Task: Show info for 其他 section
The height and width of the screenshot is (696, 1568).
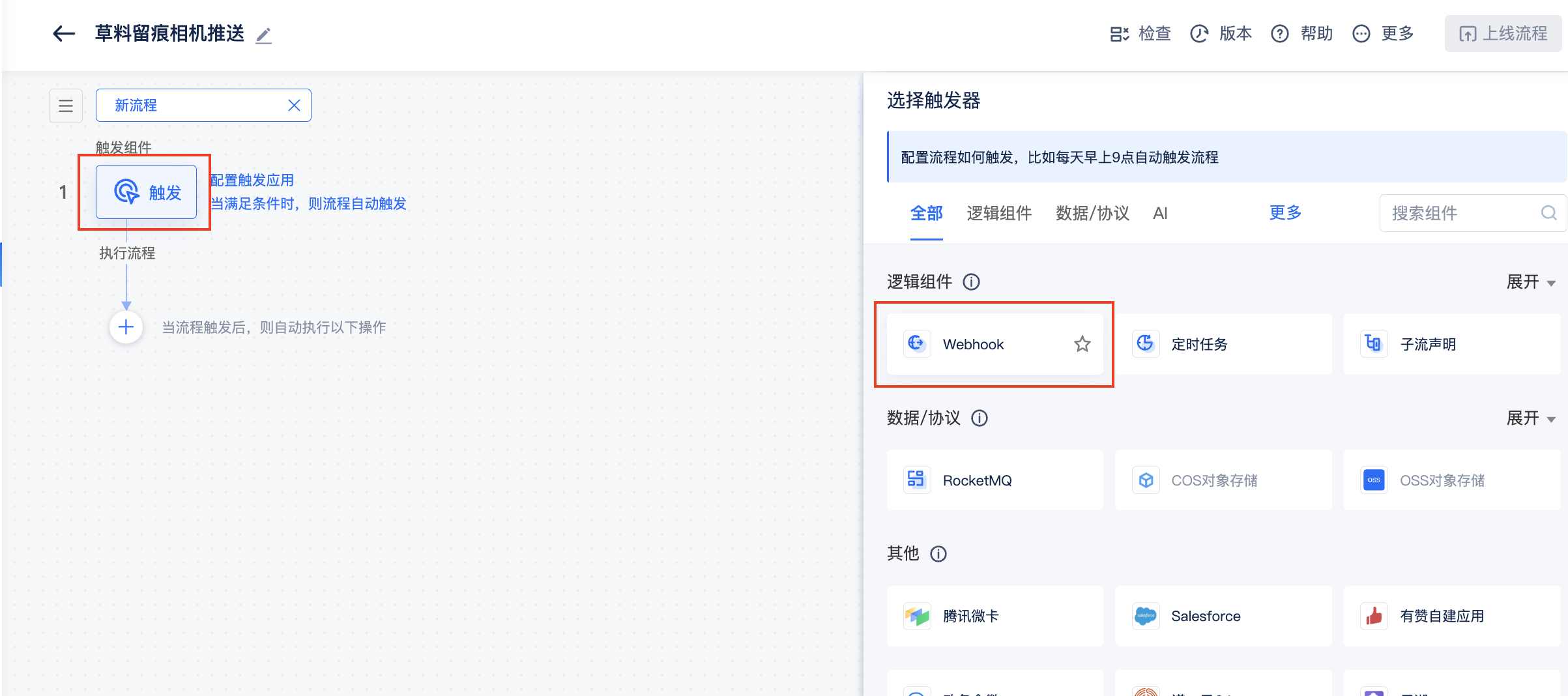Action: (x=938, y=554)
